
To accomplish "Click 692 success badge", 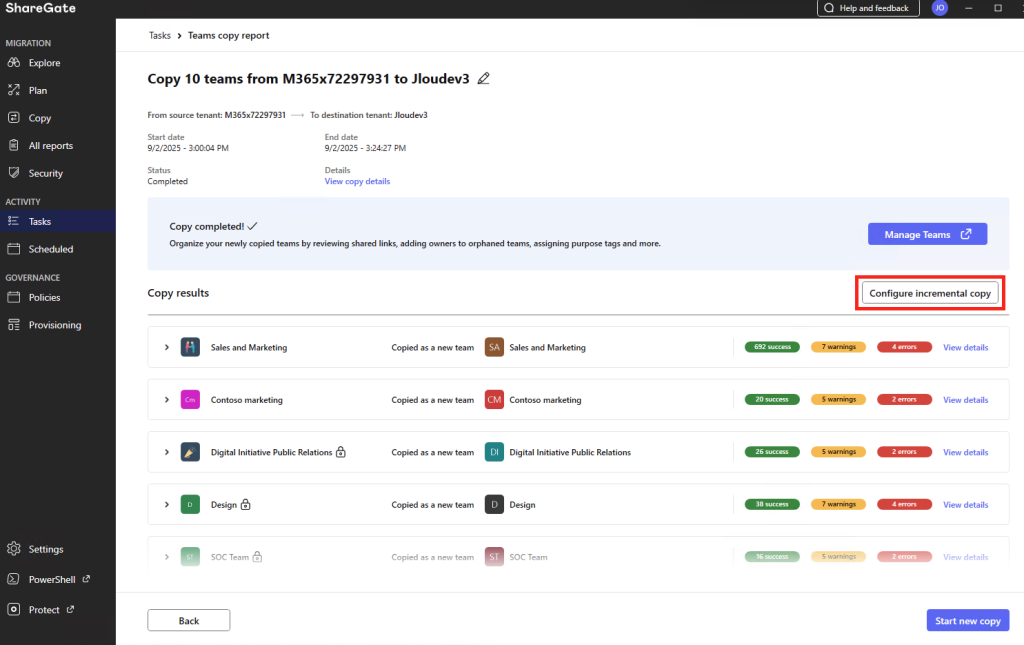I will (x=772, y=347).
